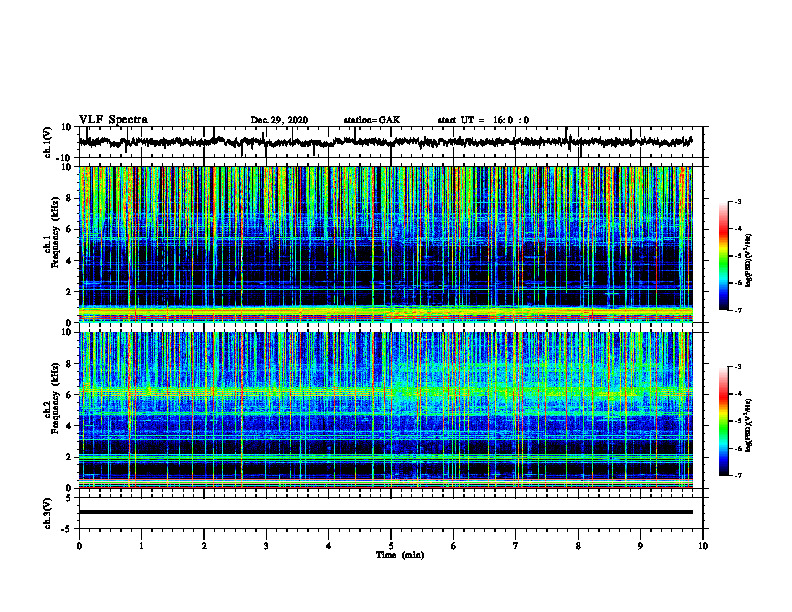Click the "2" kHz tick on ch.2 spectrogram axis
792x612 pixels.
pos(69,457)
